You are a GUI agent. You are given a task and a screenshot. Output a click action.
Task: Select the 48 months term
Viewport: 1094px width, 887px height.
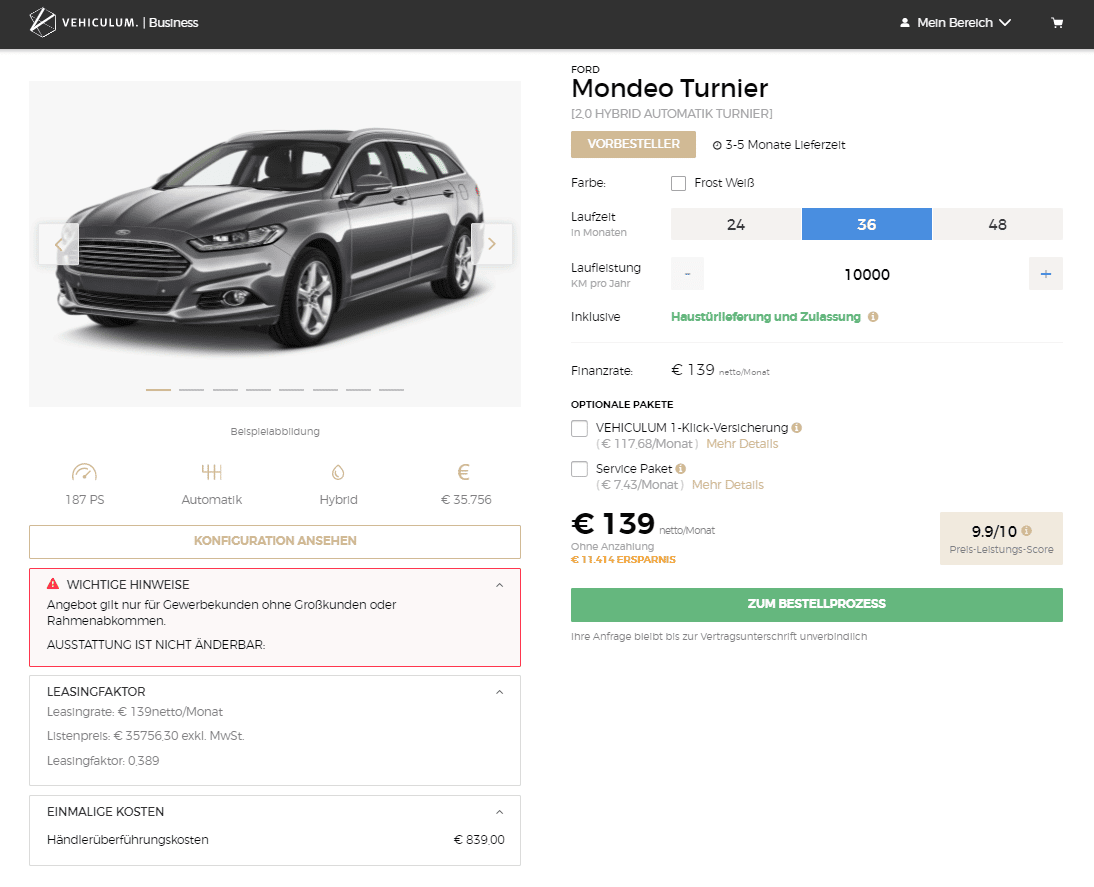[x=998, y=224]
